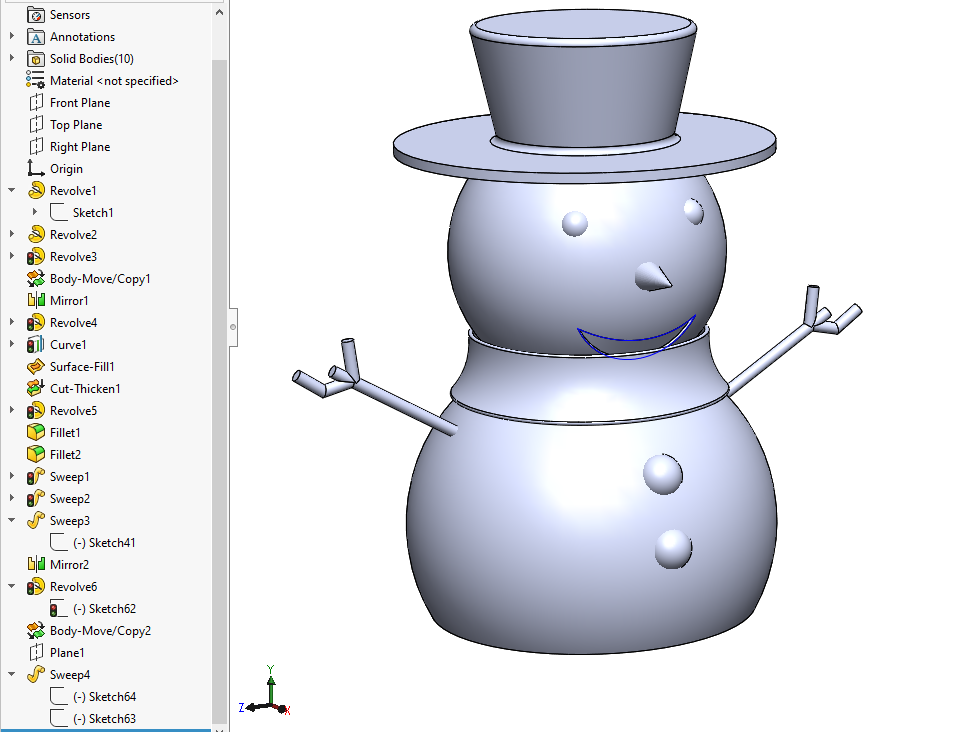Click the Mirror2 feature icon
The image size is (958, 732).
click(36, 564)
